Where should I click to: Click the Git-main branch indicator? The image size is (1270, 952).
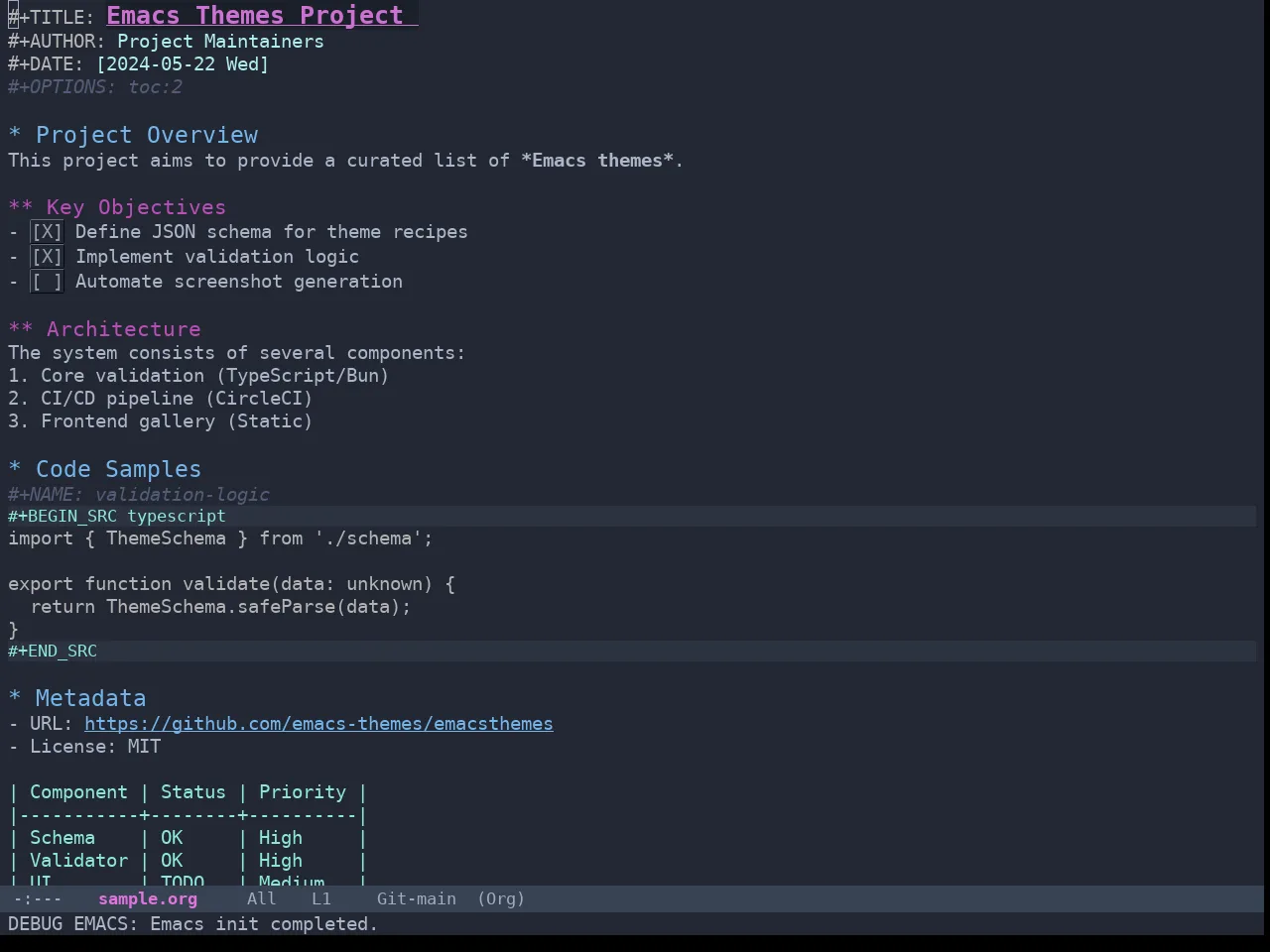tap(417, 899)
